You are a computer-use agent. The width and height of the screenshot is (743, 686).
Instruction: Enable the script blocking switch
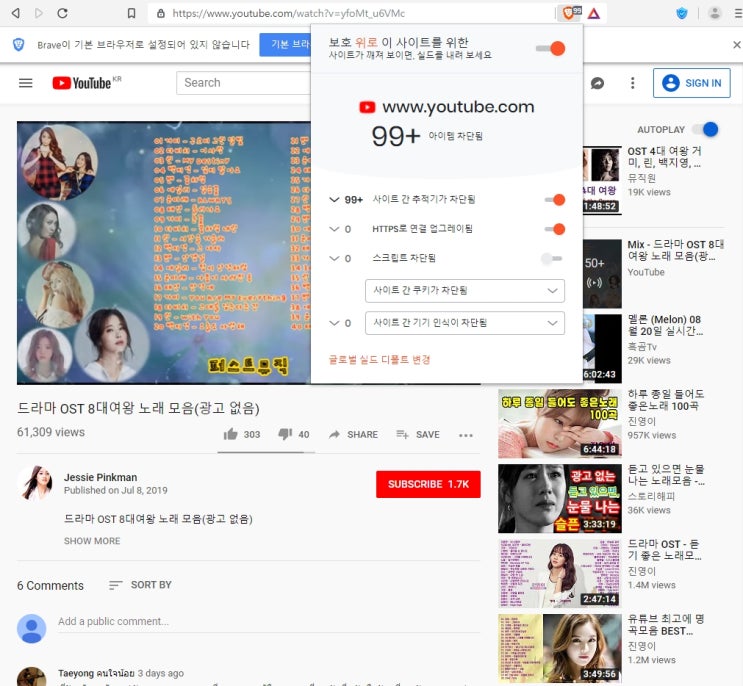tap(552, 259)
